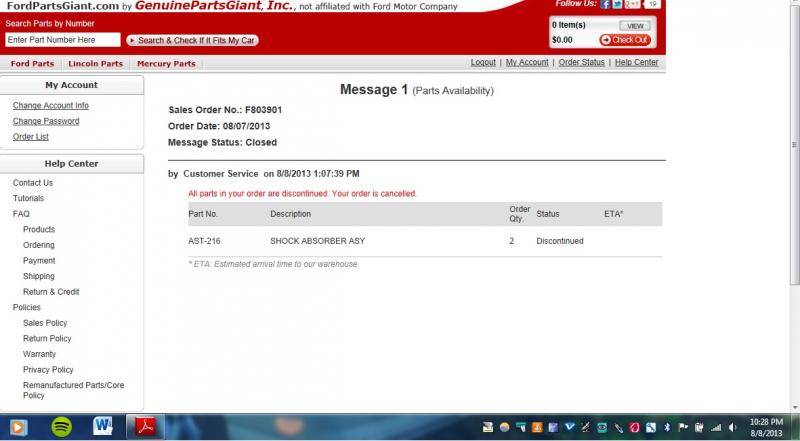Switch to the Lincoln Parts tab
This screenshot has width=800, height=441.
95,64
